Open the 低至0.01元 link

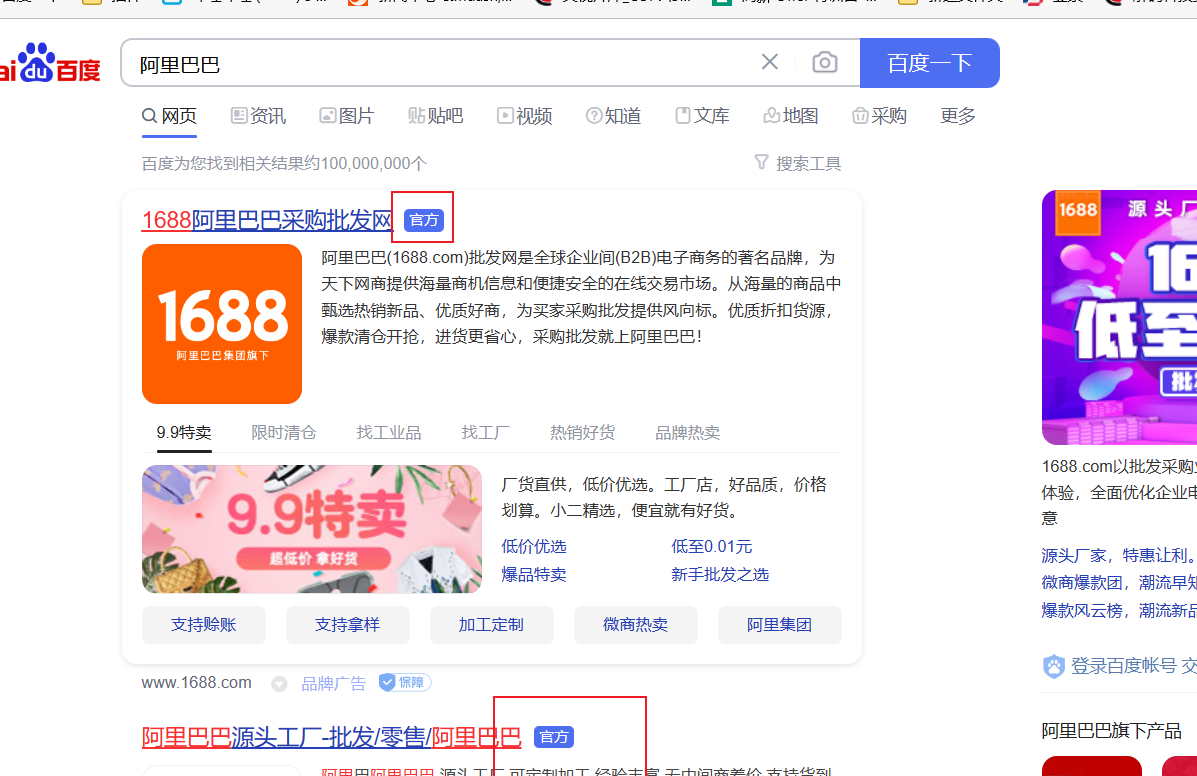(711, 546)
